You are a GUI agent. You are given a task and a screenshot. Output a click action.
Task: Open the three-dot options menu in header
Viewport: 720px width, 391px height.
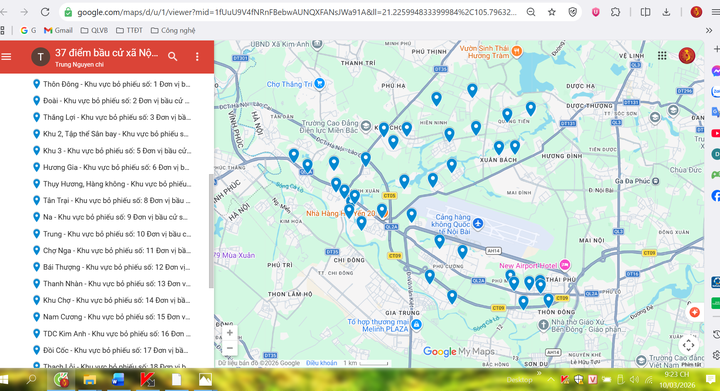197,56
